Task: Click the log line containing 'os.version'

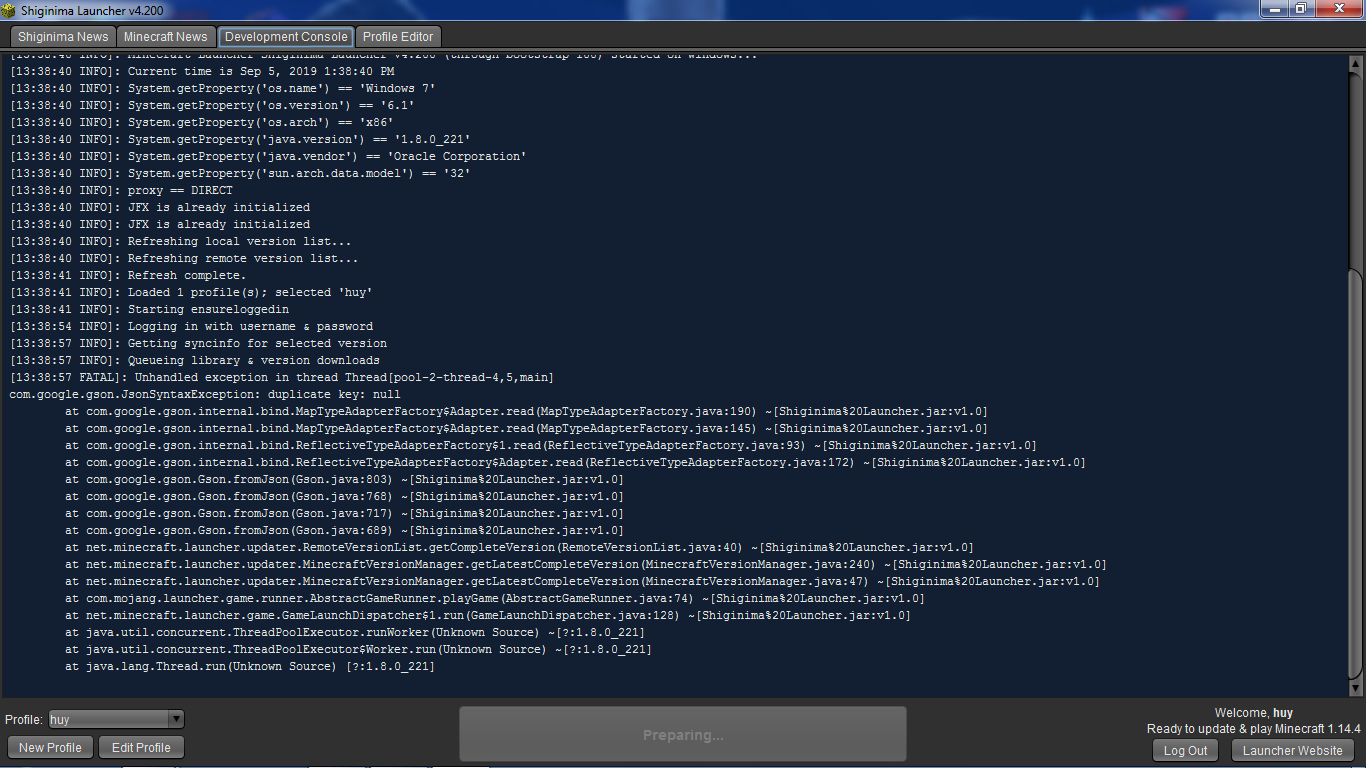Action: pyautogui.click(x=212, y=105)
